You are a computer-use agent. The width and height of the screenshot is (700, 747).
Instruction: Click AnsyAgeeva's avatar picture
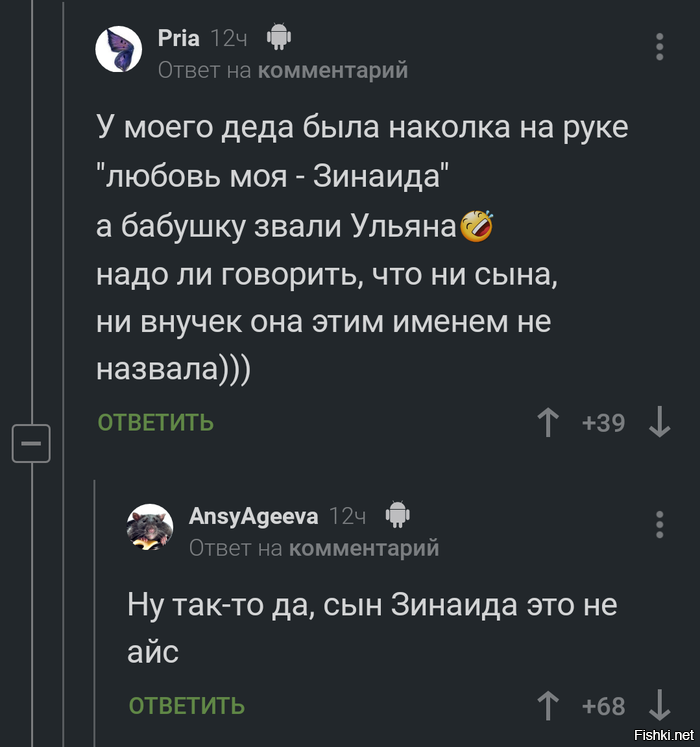150,527
